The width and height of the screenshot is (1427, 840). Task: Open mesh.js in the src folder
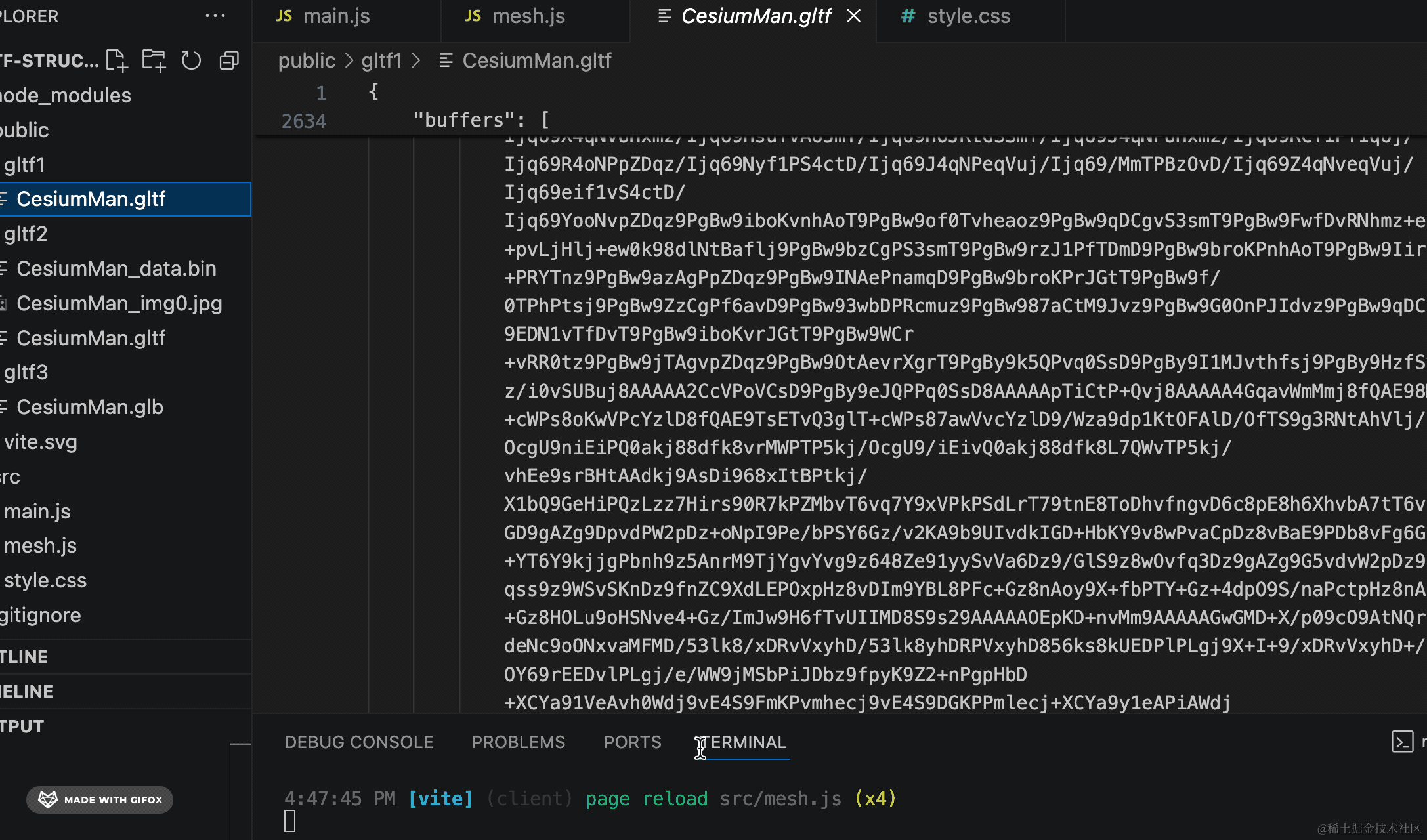click(125, 545)
